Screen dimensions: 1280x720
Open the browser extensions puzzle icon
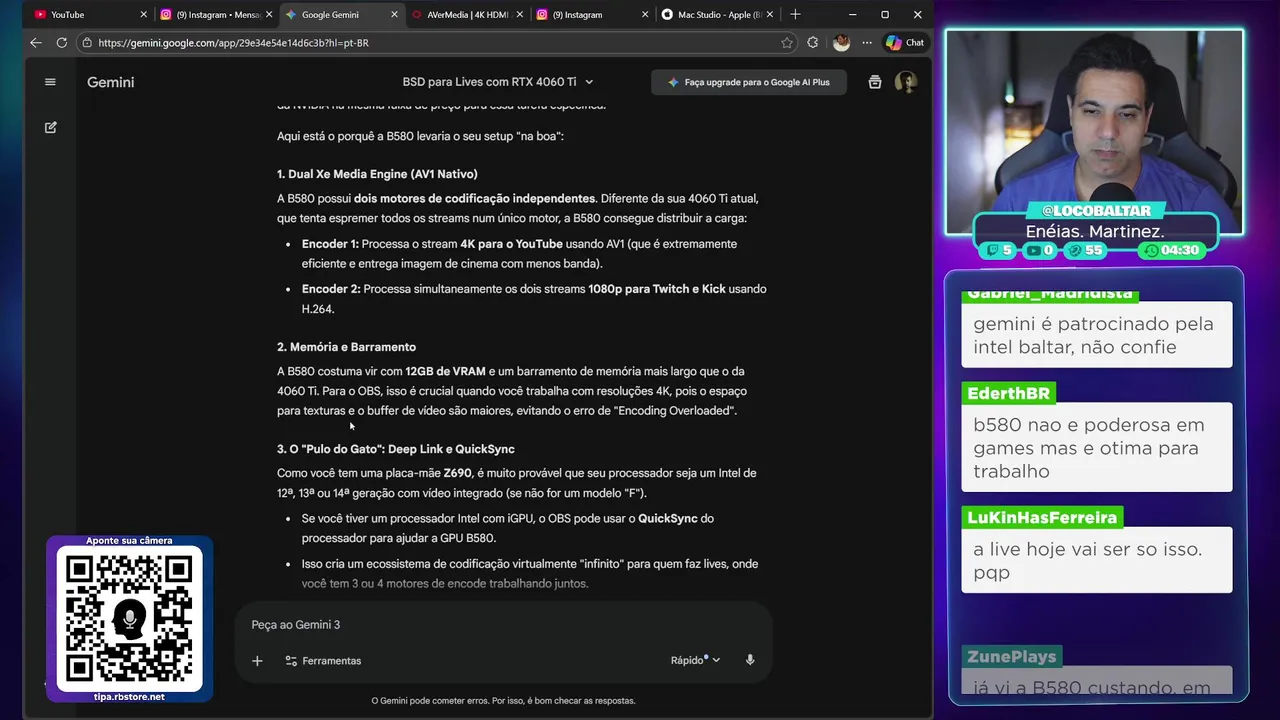[x=812, y=43]
